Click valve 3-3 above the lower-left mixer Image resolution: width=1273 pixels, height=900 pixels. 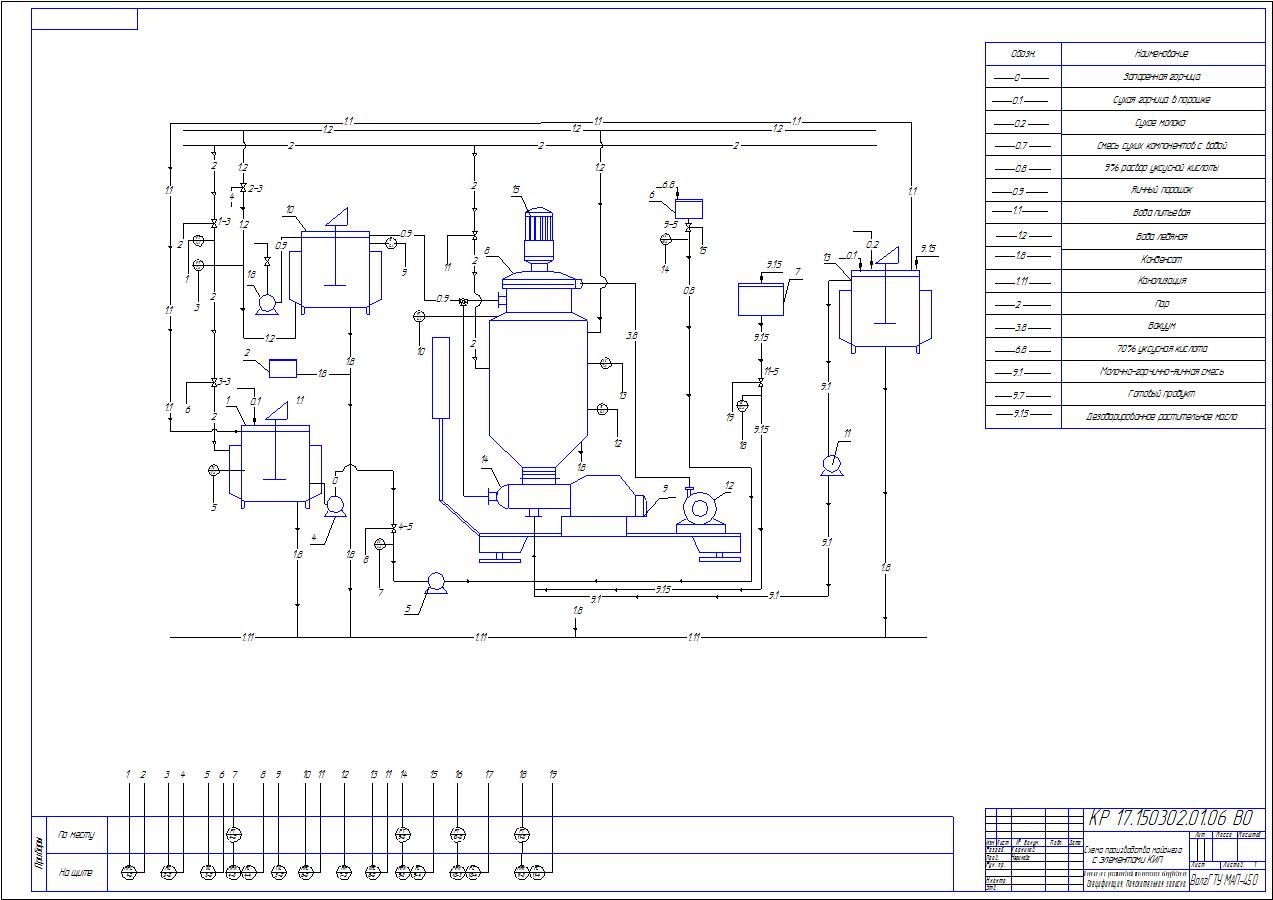pyautogui.click(x=214, y=382)
